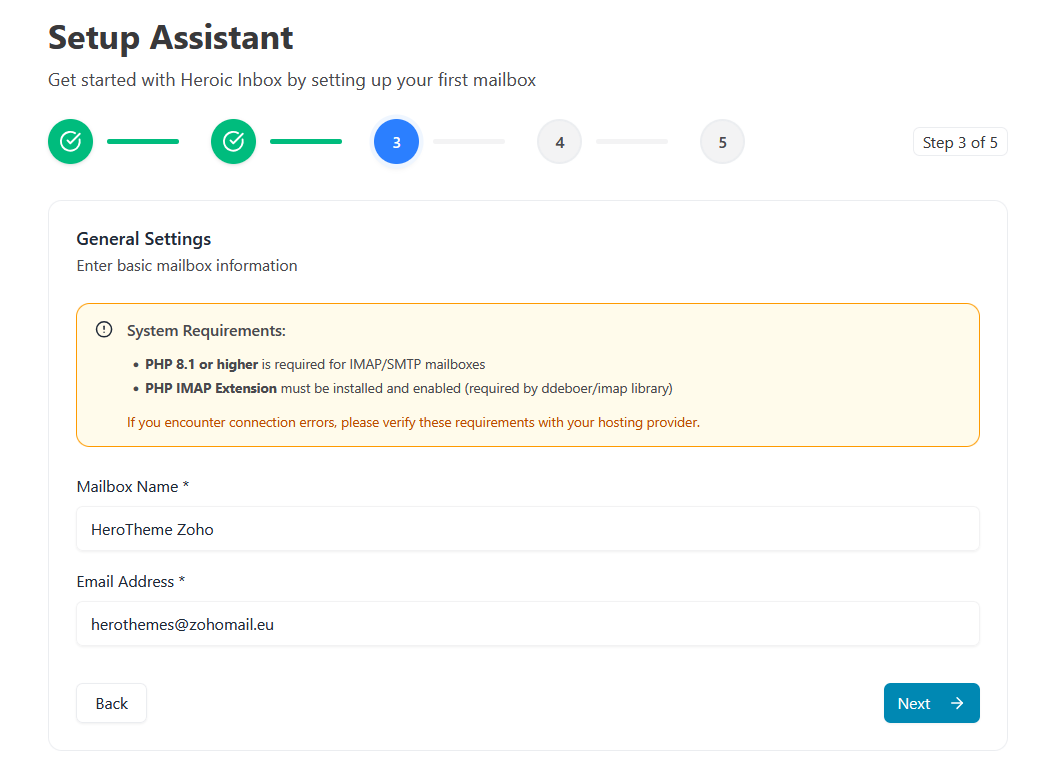The image size is (1037, 772).
Task: Select the active step 3 circle
Action: click(396, 142)
